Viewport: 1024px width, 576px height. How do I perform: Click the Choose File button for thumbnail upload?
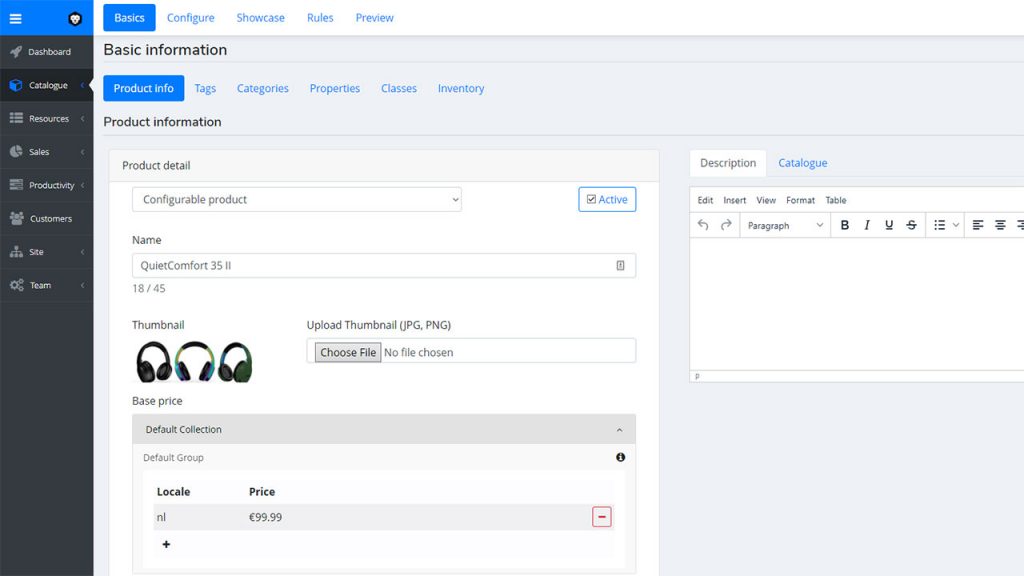(347, 351)
